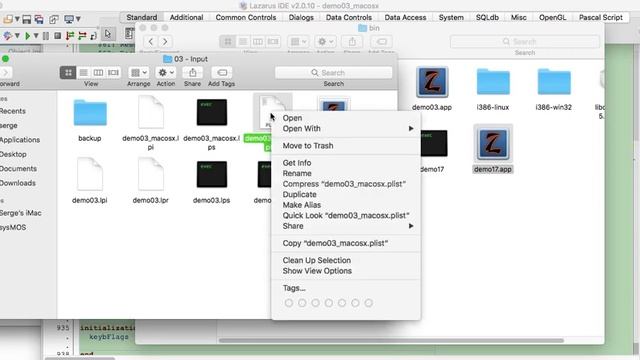Select the i386-linux folder in bin window
640x360 pixels.
tap(493, 82)
